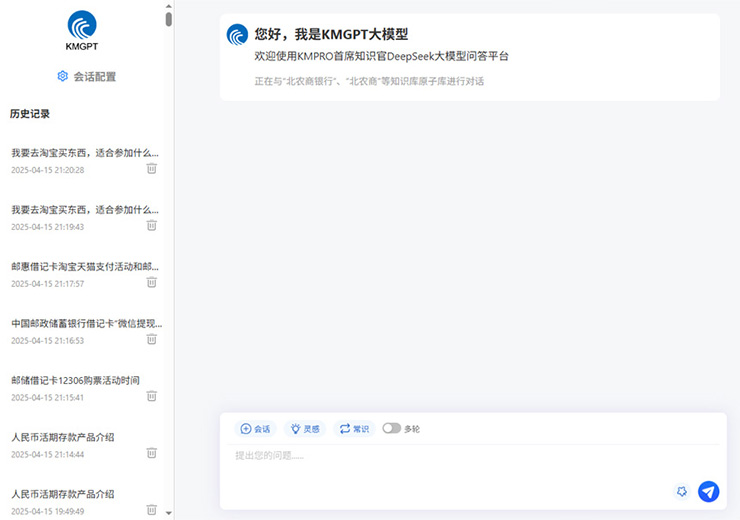Delete history entry dated 2025-04-15 21:20:28
The height and width of the screenshot is (520, 740).
pos(151,168)
